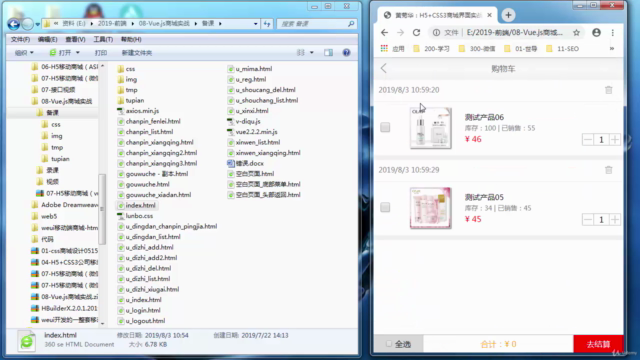The image size is (640, 360).
Task: Delete the 10:59:20 cart item via trash icon
Action: pos(609,90)
